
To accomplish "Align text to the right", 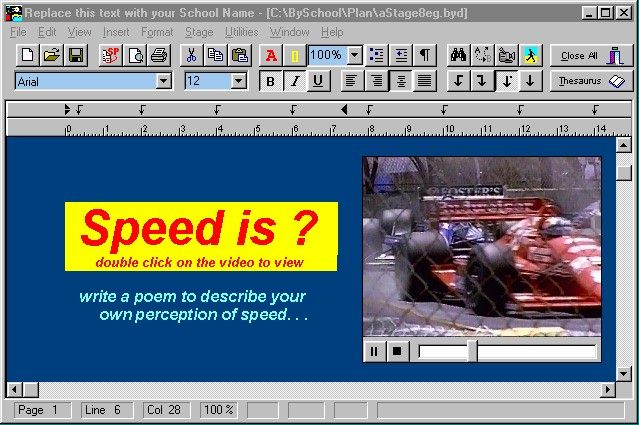I will pyautogui.click(x=377, y=81).
